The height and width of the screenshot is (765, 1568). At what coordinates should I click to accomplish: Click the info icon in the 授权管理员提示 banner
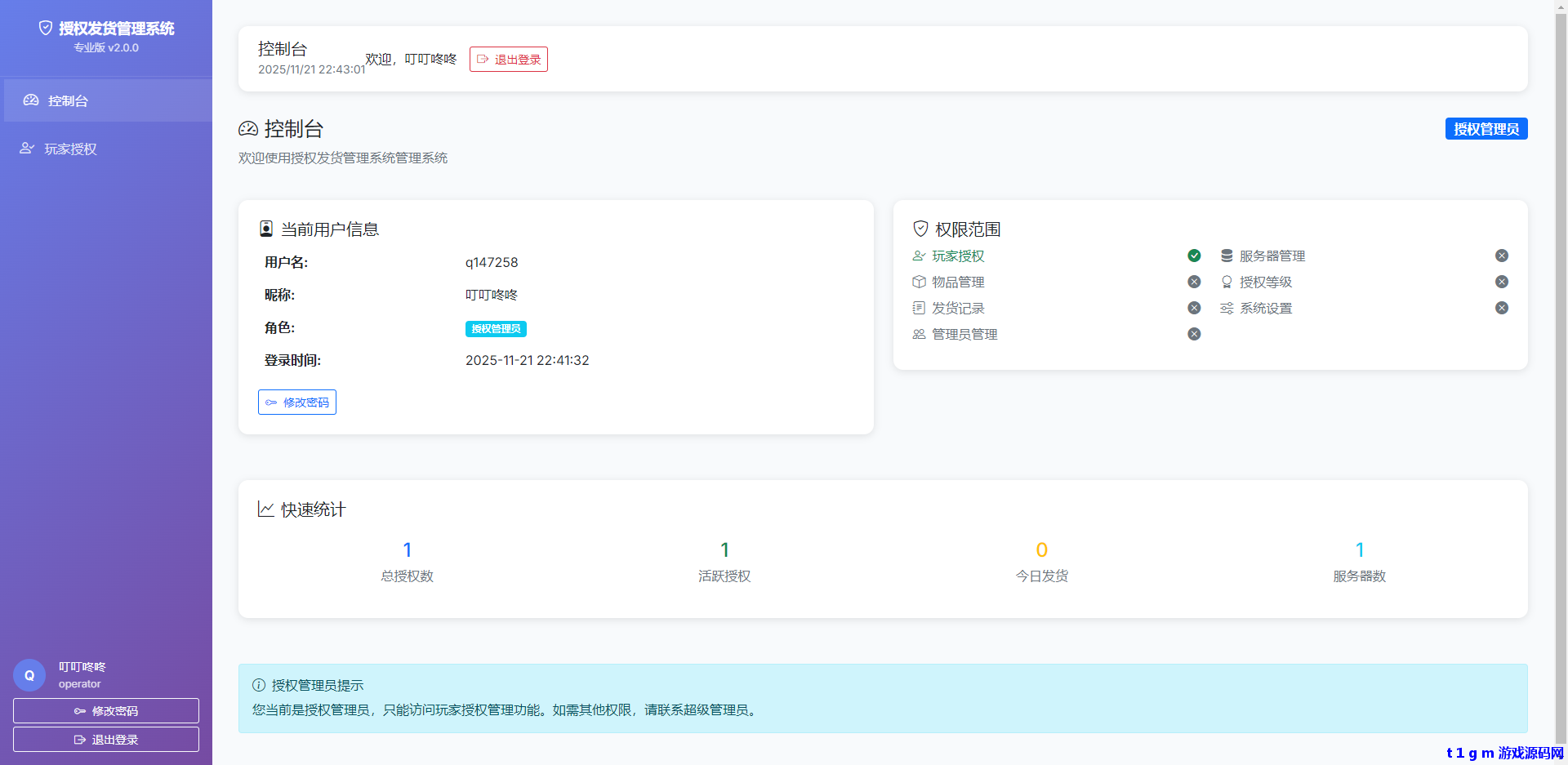click(257, 685)
